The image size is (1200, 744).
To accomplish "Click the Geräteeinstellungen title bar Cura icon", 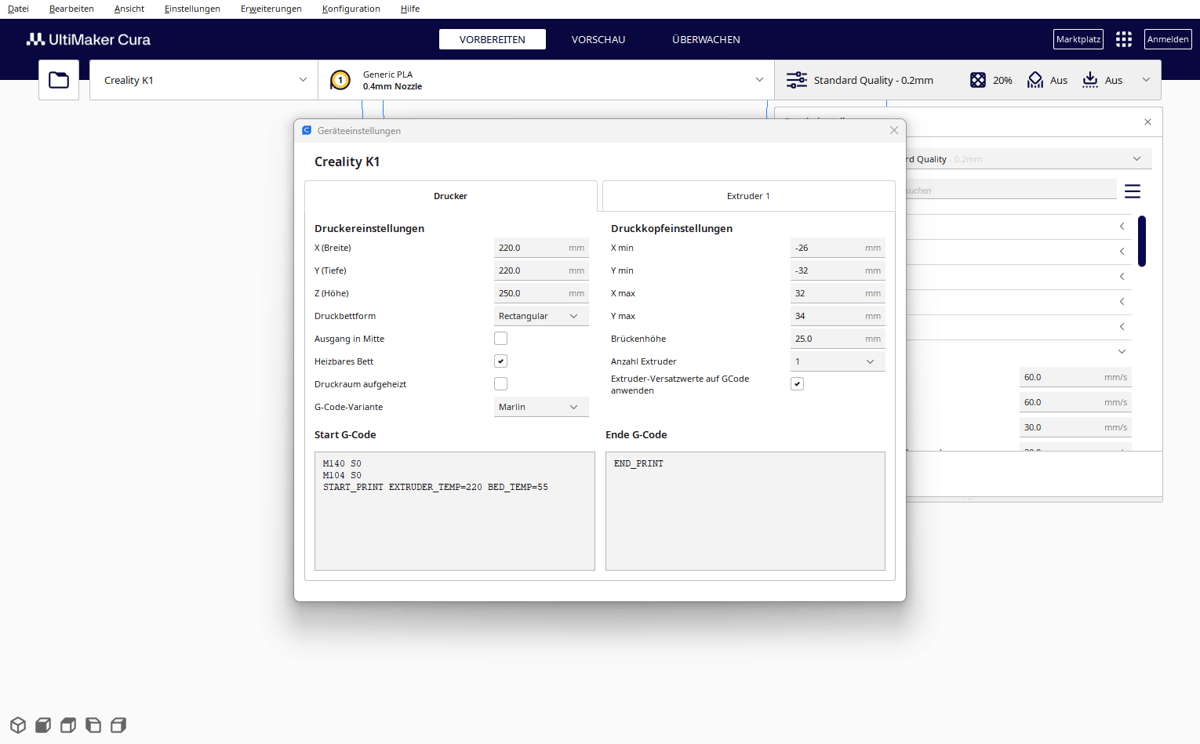I will (307, 130).
